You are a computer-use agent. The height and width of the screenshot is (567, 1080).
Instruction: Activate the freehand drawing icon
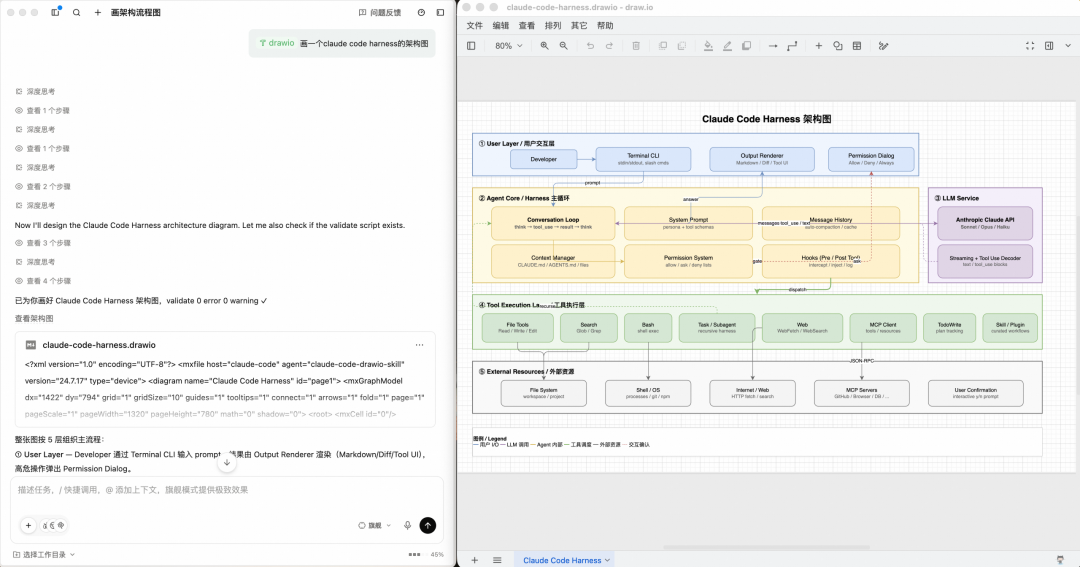pos(884,46)
